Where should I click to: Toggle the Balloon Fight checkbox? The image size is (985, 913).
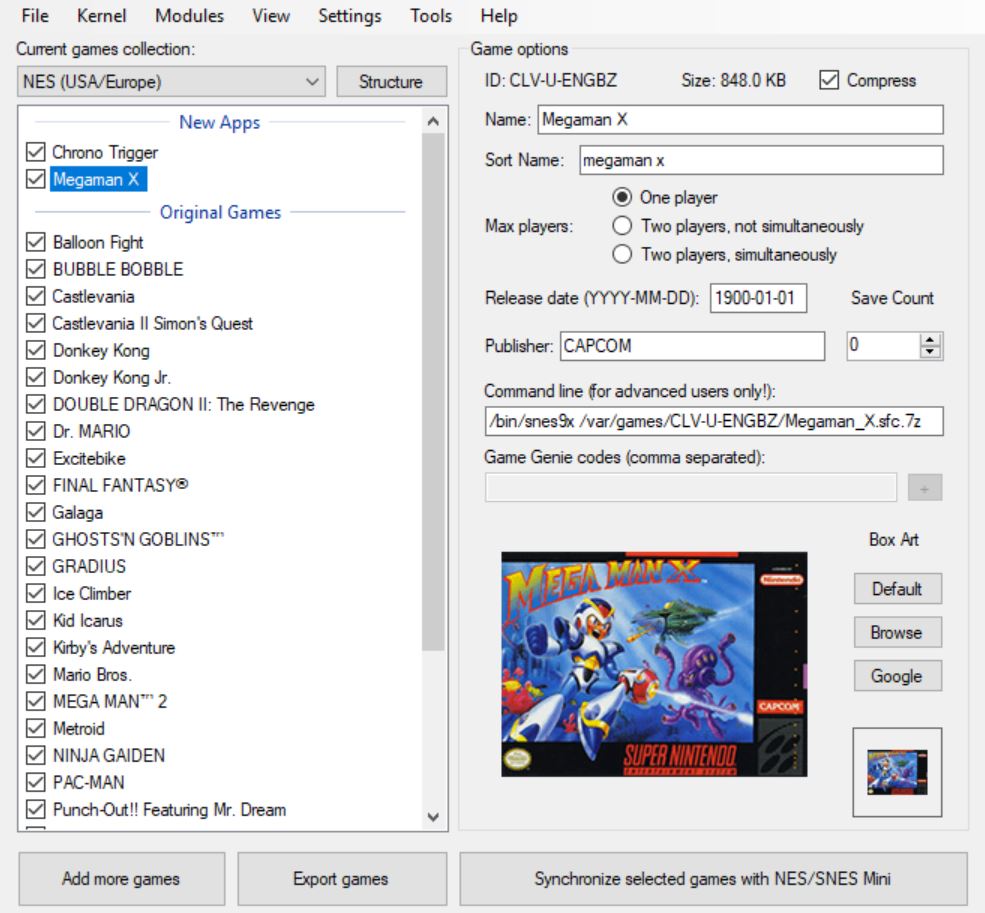36,242
